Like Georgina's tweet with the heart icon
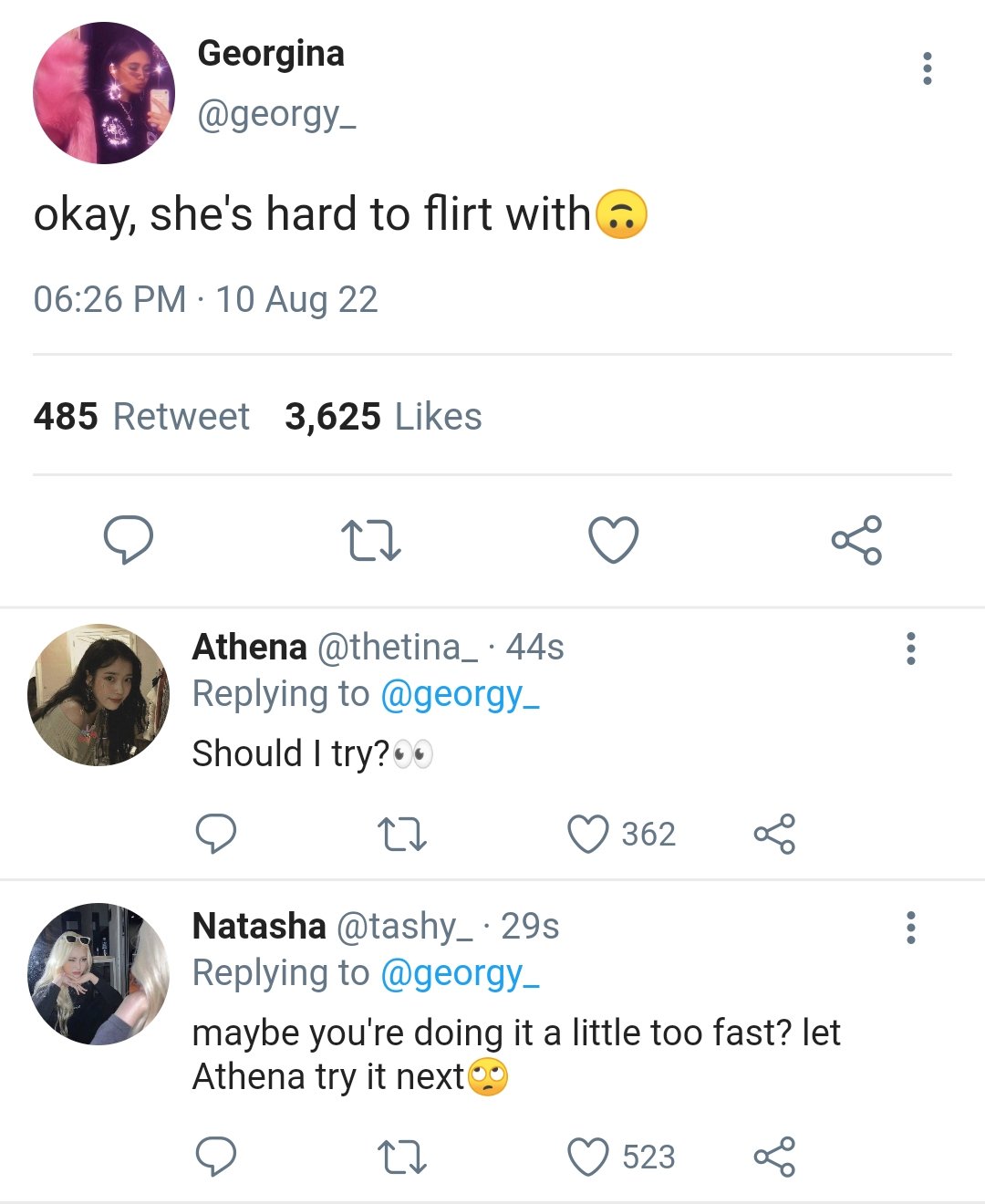The image size is (985, 1204). point(613,539)
